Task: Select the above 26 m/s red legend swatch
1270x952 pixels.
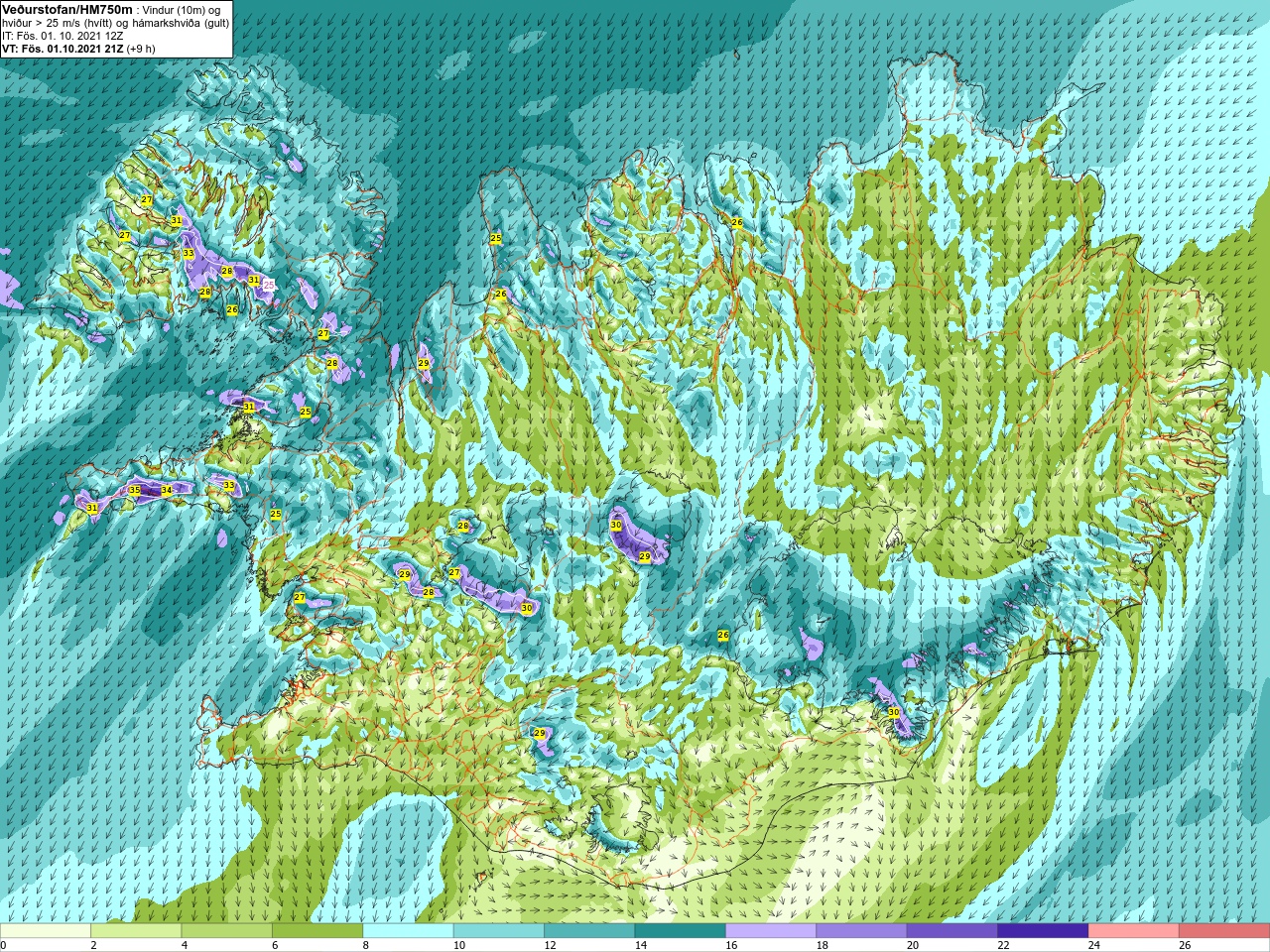Action: tap(1224, 931)
